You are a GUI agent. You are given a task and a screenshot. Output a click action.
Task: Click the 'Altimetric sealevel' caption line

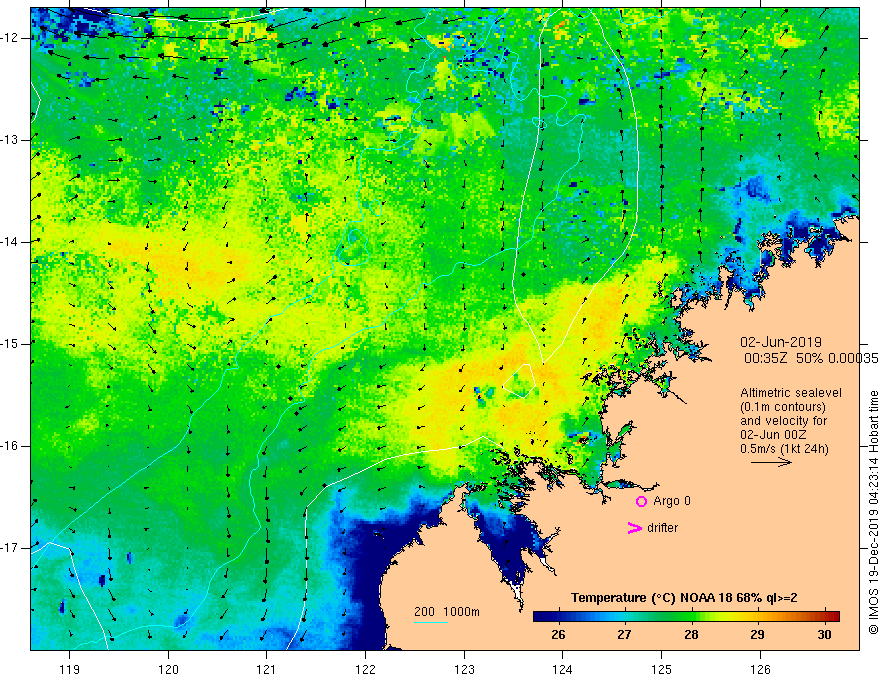[x=791, y=393]
